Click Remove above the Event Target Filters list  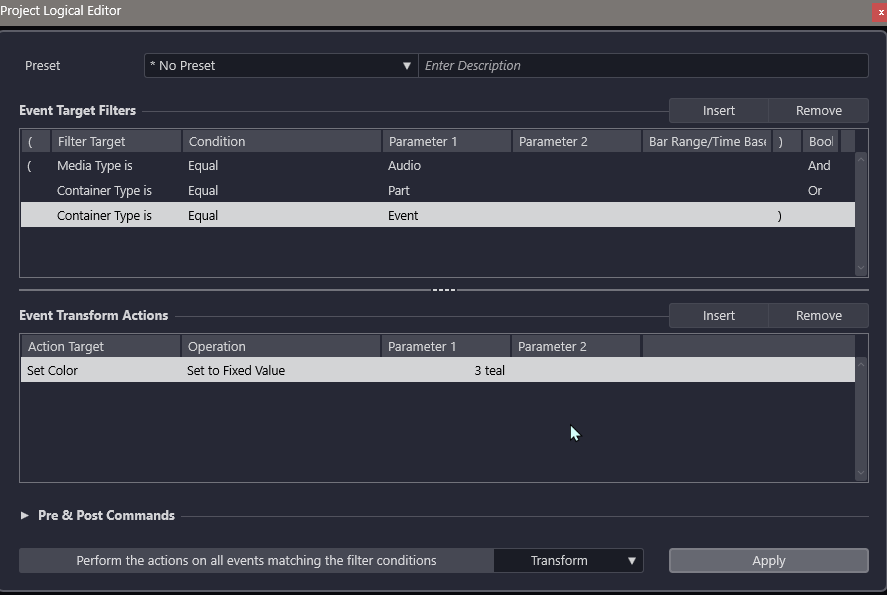[x=818, y=110]
